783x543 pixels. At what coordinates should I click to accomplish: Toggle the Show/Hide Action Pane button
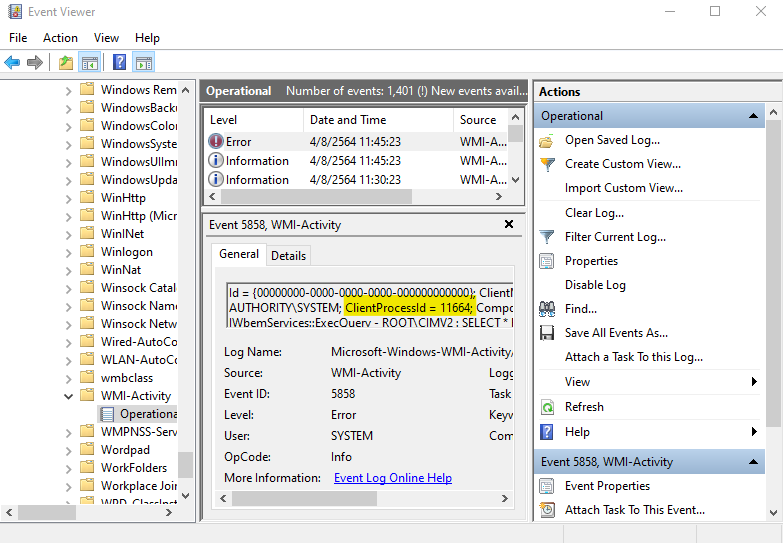click(x=143, y=62)
